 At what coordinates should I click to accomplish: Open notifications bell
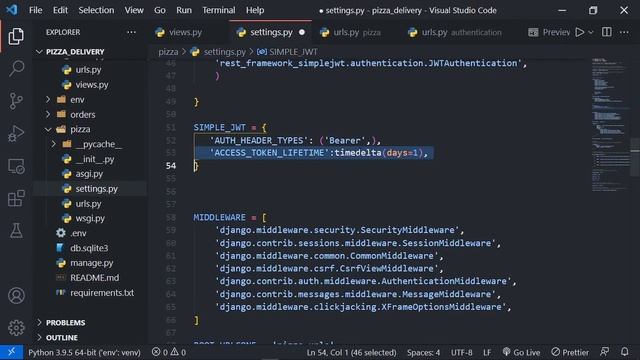(624, 352)
